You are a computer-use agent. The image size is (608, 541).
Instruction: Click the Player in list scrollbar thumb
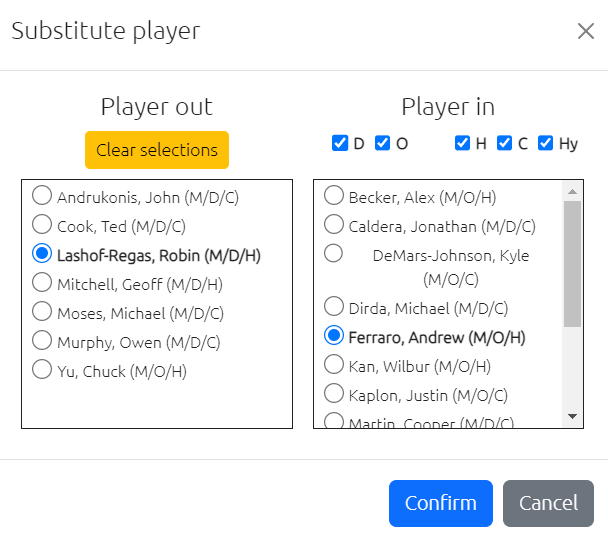[x=572, y=264]
